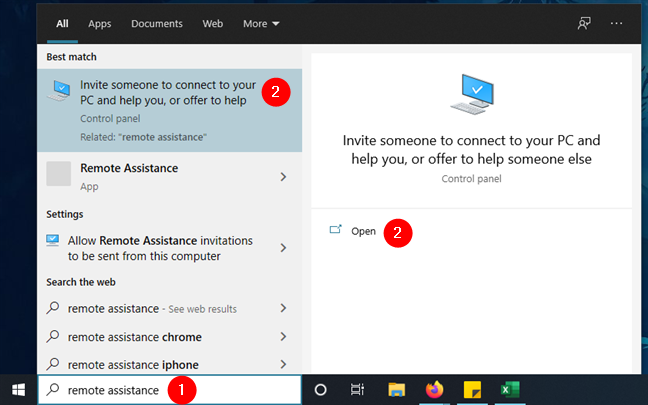Select 'remote assistance - See web results'

[169, 308]
